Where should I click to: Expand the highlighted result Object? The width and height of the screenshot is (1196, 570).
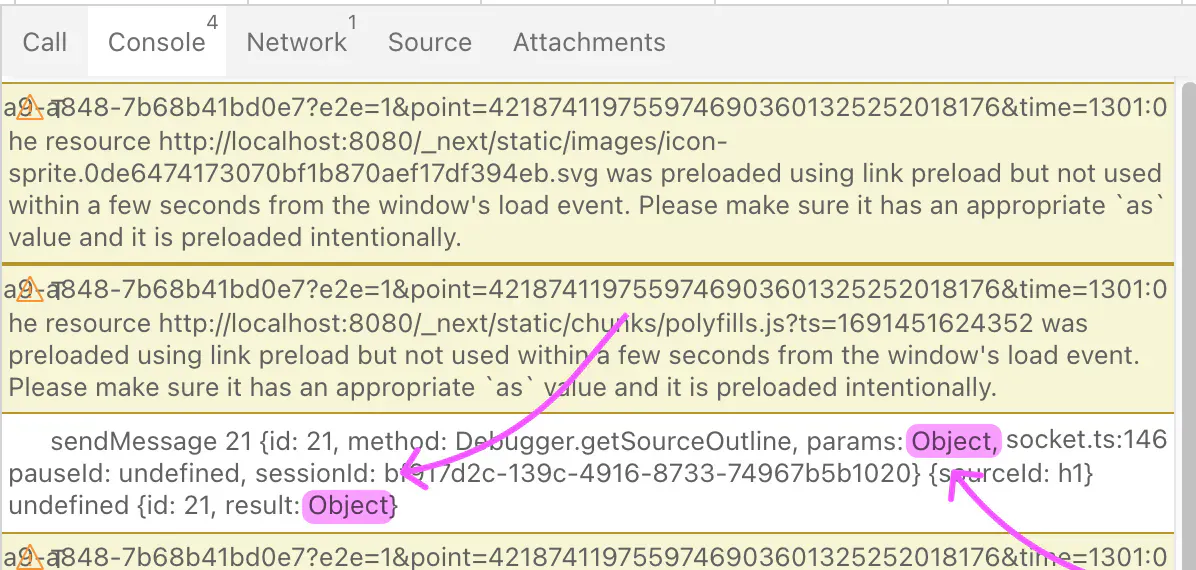pyautogui.click(x=348, y=507)
